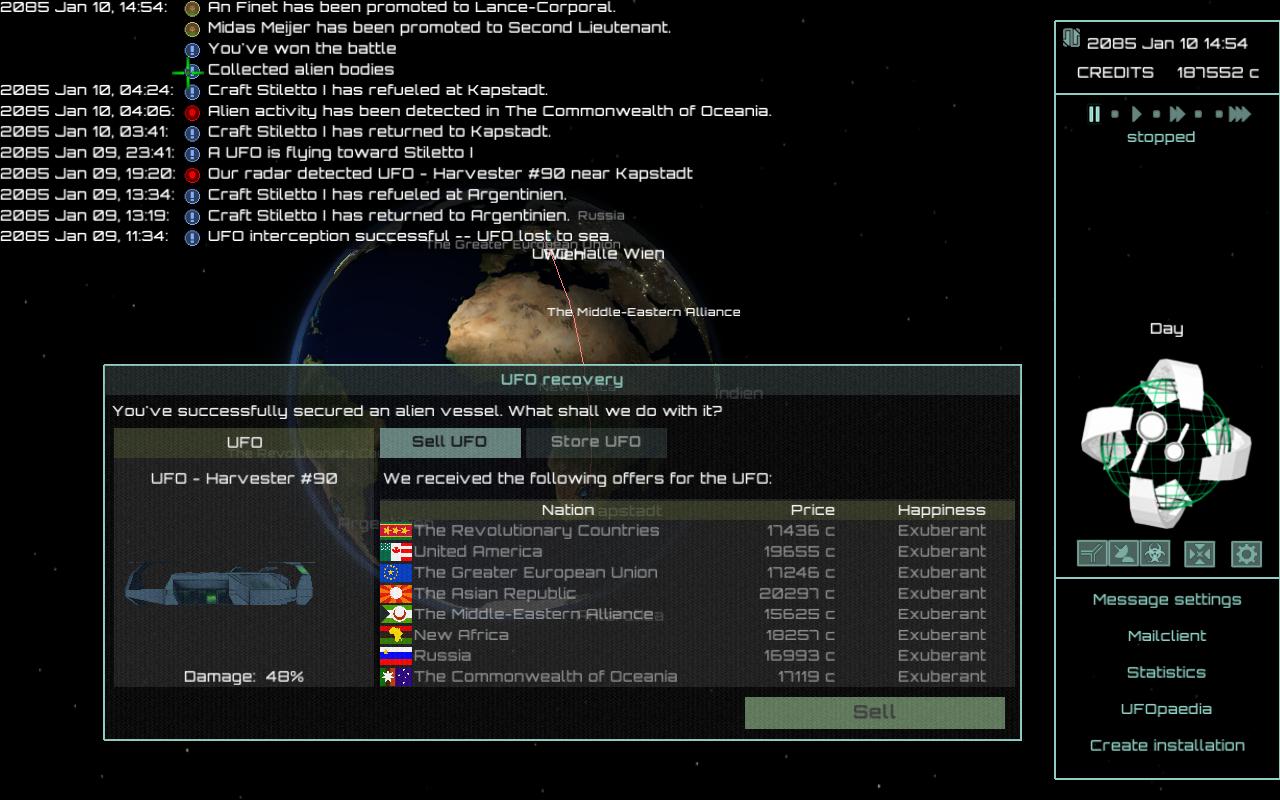This screenshot has width=1280, height=800.
Task: Click The Revolutionary Countries flag icon
Action: pos(396,531)
